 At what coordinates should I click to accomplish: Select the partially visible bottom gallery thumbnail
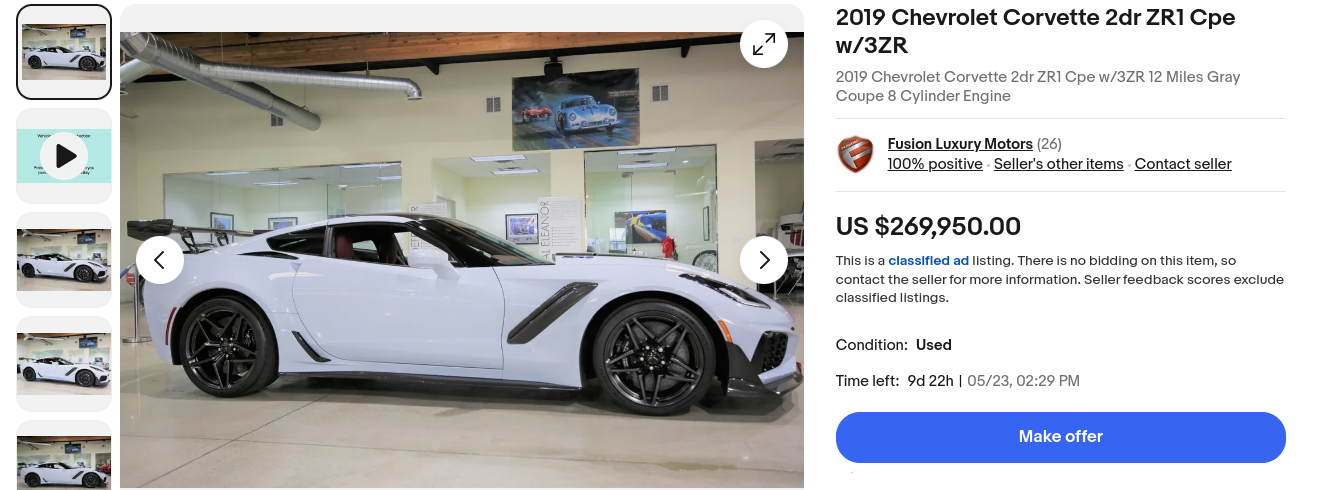pos(64,455)
